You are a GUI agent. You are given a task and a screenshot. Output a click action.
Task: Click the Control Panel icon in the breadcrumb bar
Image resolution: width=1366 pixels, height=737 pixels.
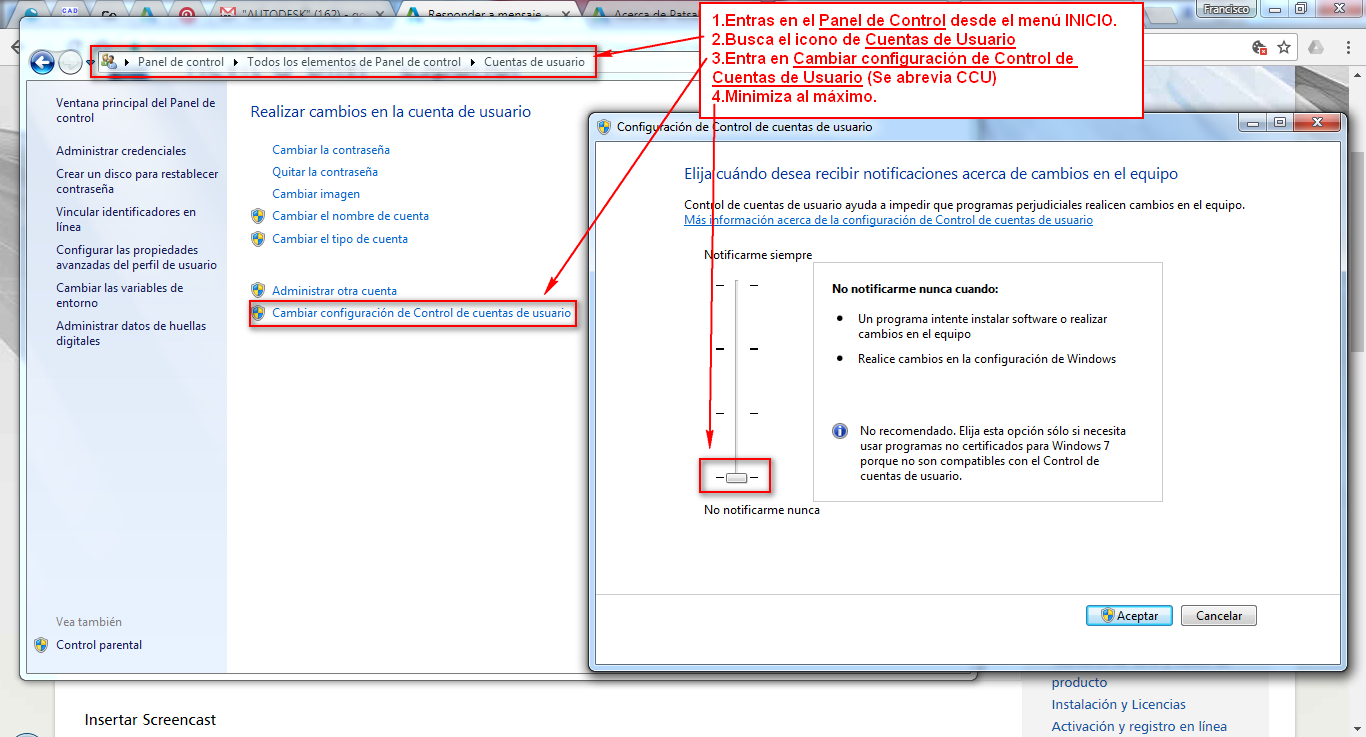(111, 62)
